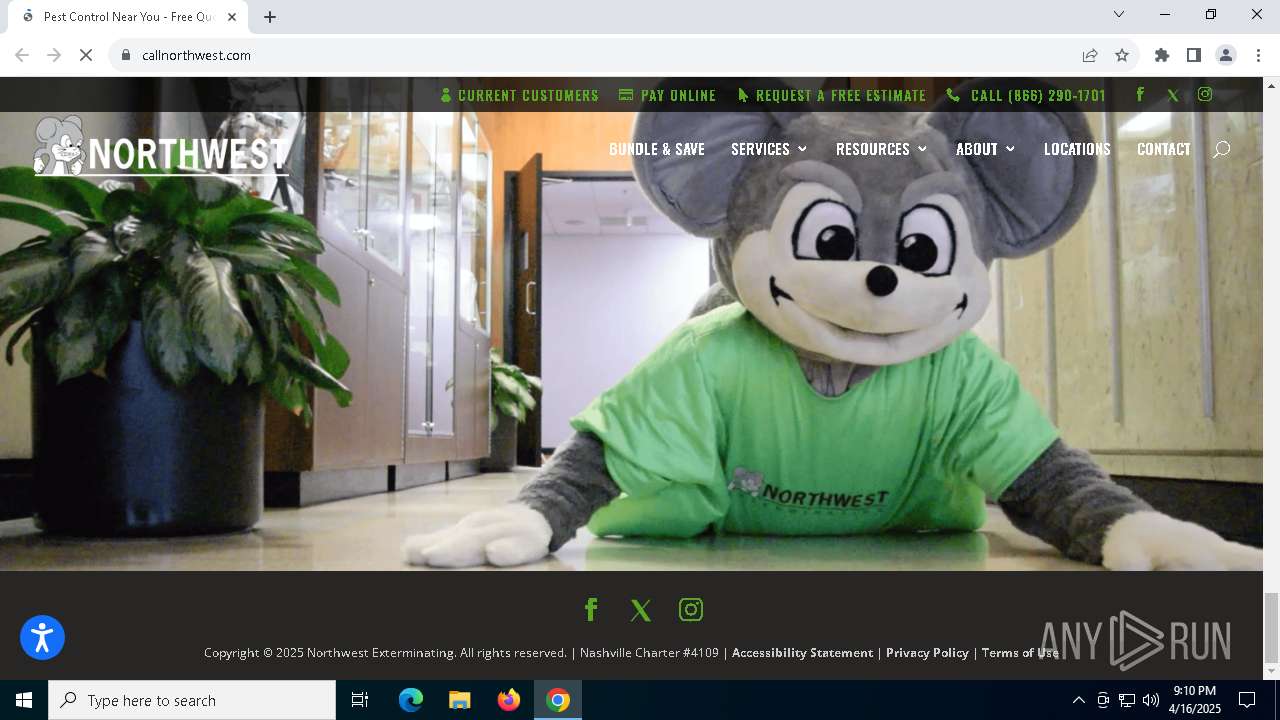Open the header Instagram icon

(1205, 95)
